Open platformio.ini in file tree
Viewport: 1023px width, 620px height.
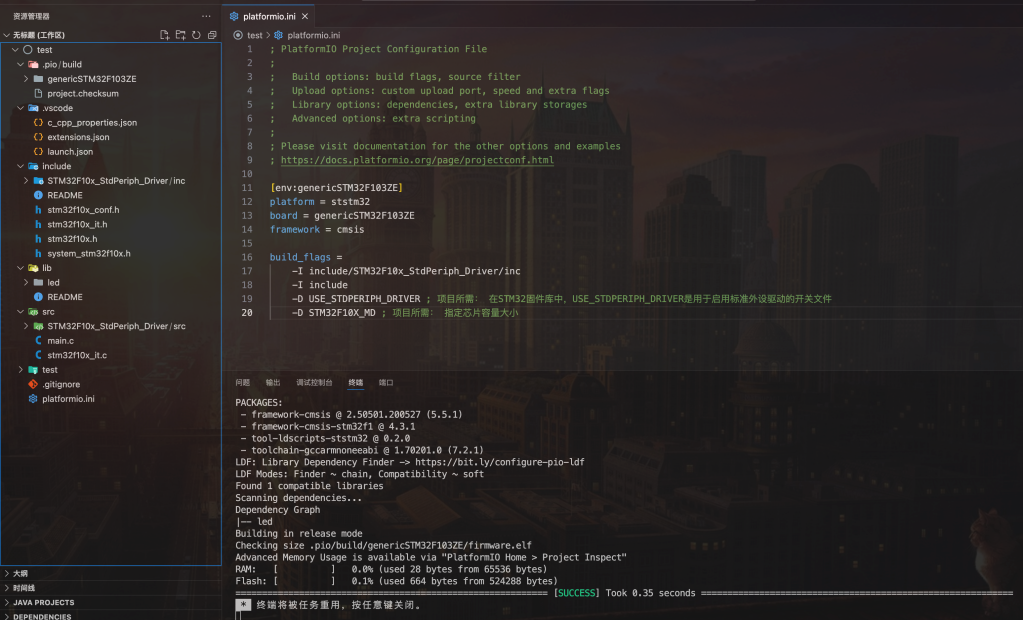pos(68,399)
